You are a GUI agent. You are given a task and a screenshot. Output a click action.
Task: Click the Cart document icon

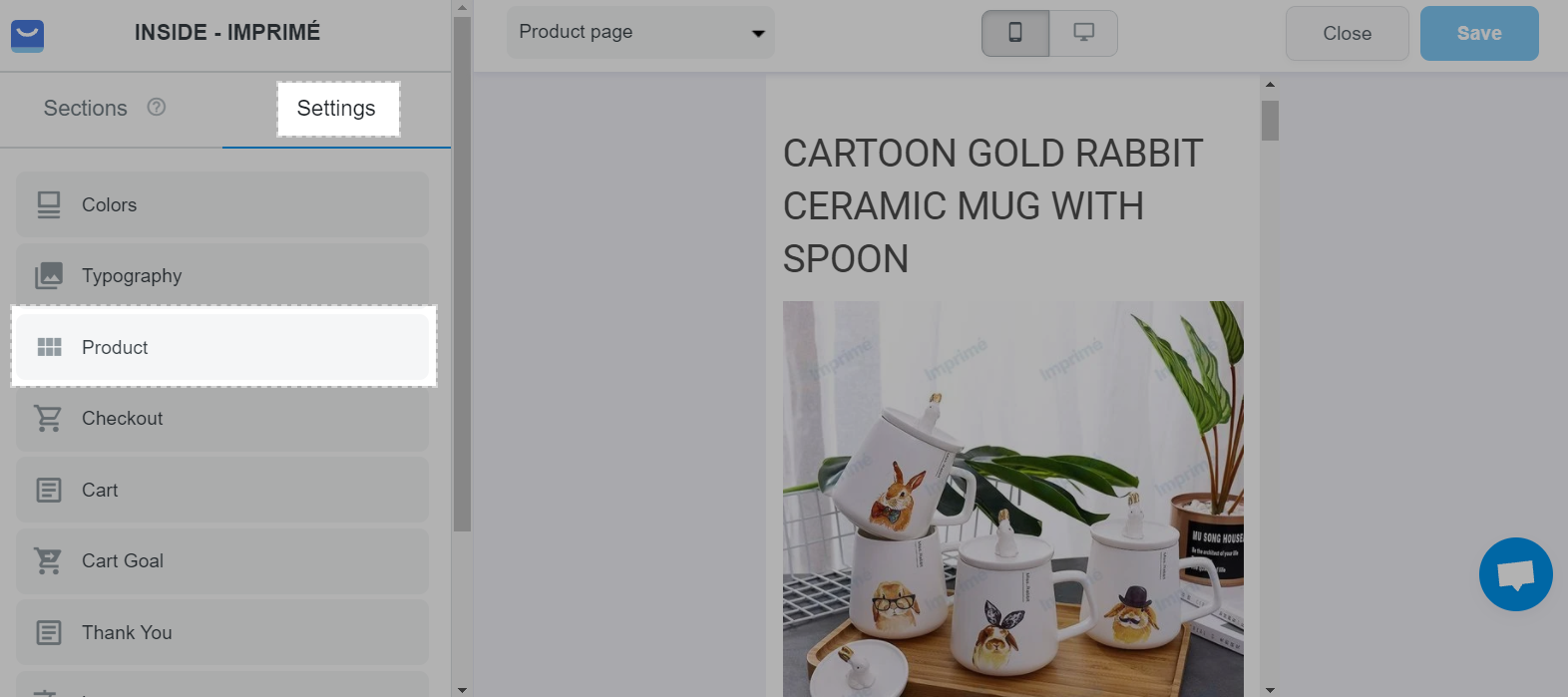(x=49, y=490)
